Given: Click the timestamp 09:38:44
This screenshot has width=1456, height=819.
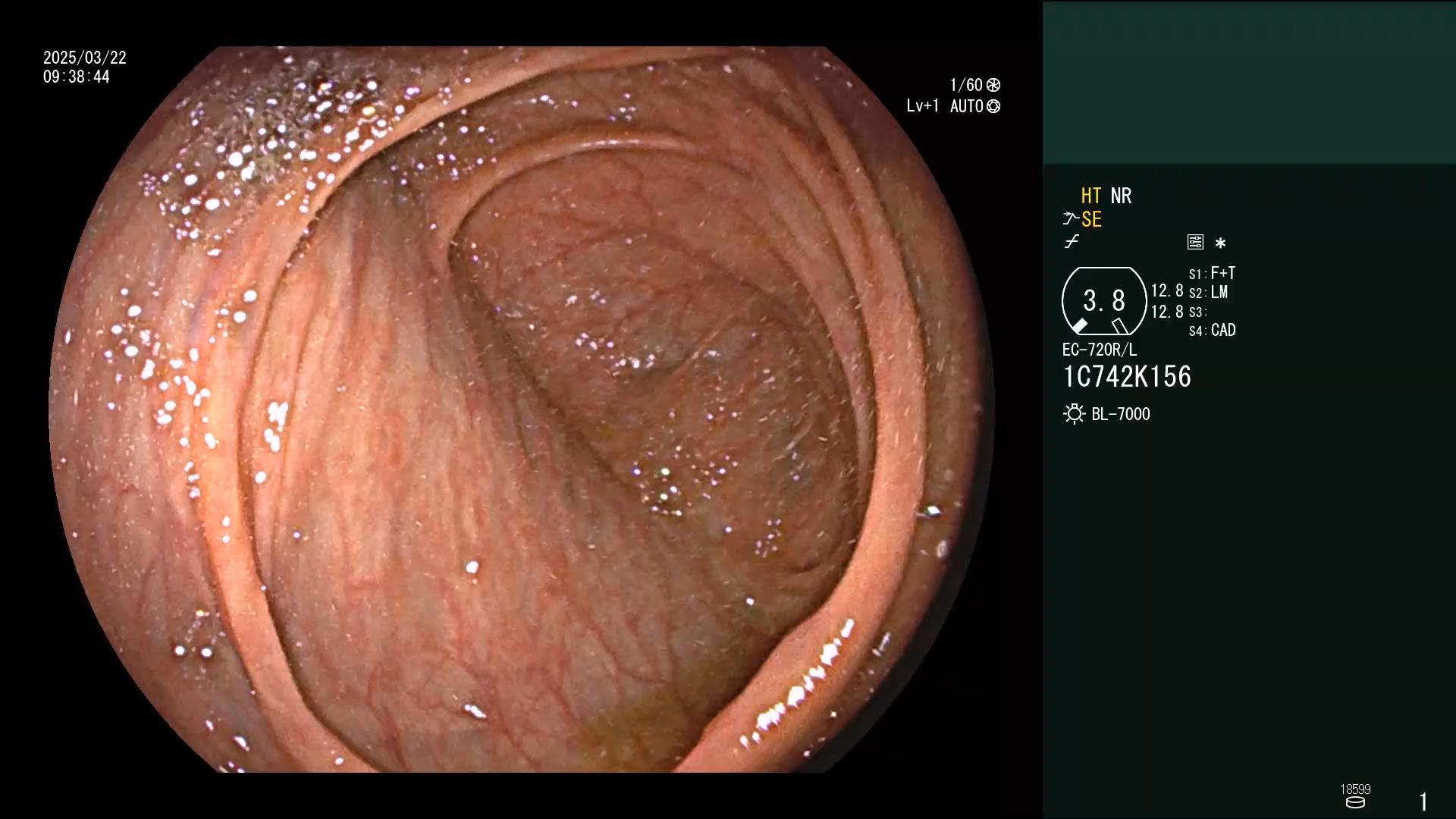Looking at the screenshot, I should (77, 77).
